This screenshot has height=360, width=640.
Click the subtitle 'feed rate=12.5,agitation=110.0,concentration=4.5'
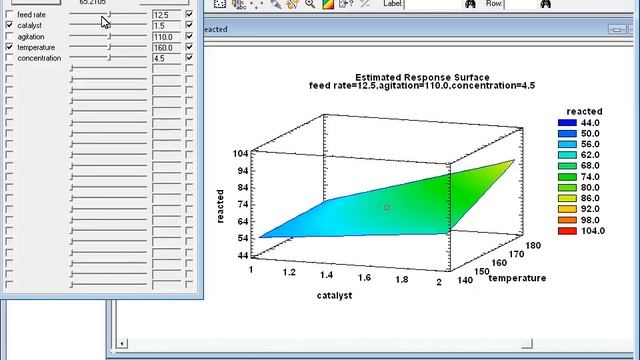(422, 86)
